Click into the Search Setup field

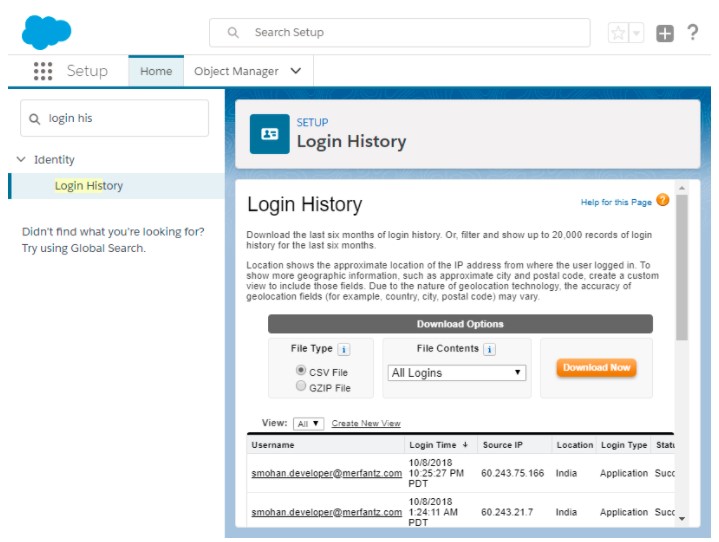coord(400,33)
